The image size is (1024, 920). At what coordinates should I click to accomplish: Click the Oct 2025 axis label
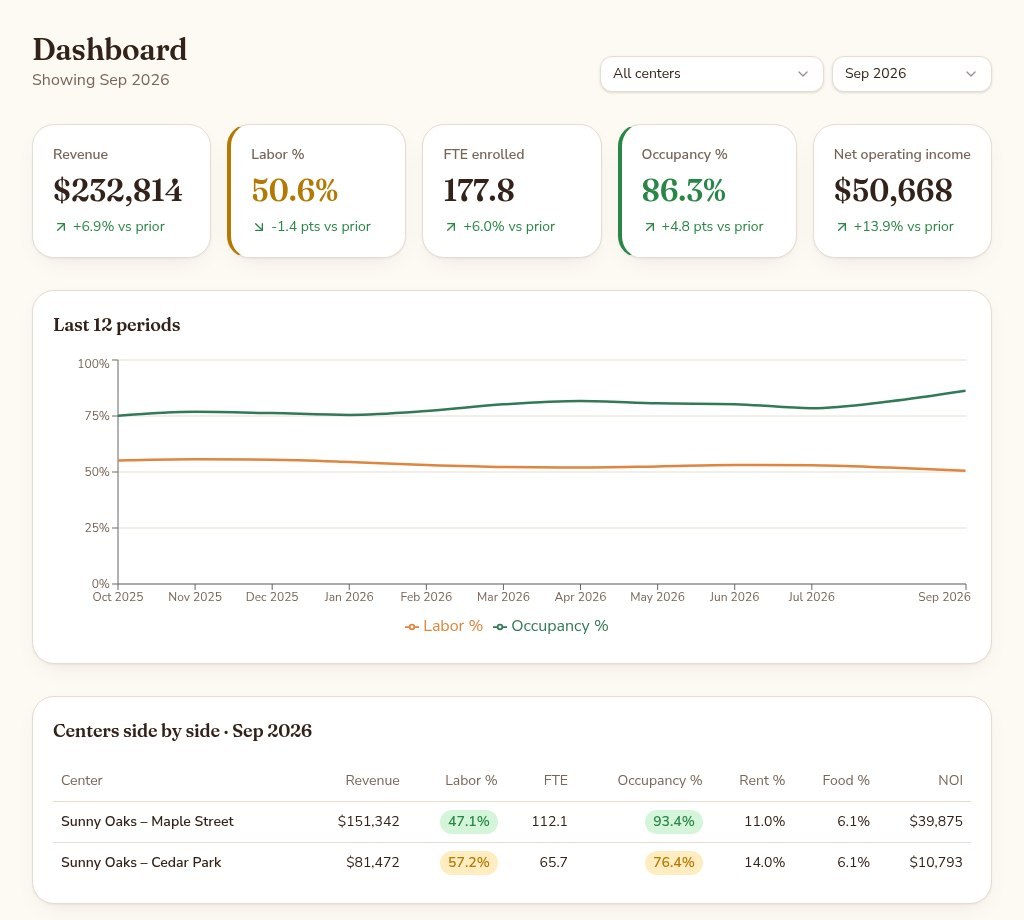[118, 597]
